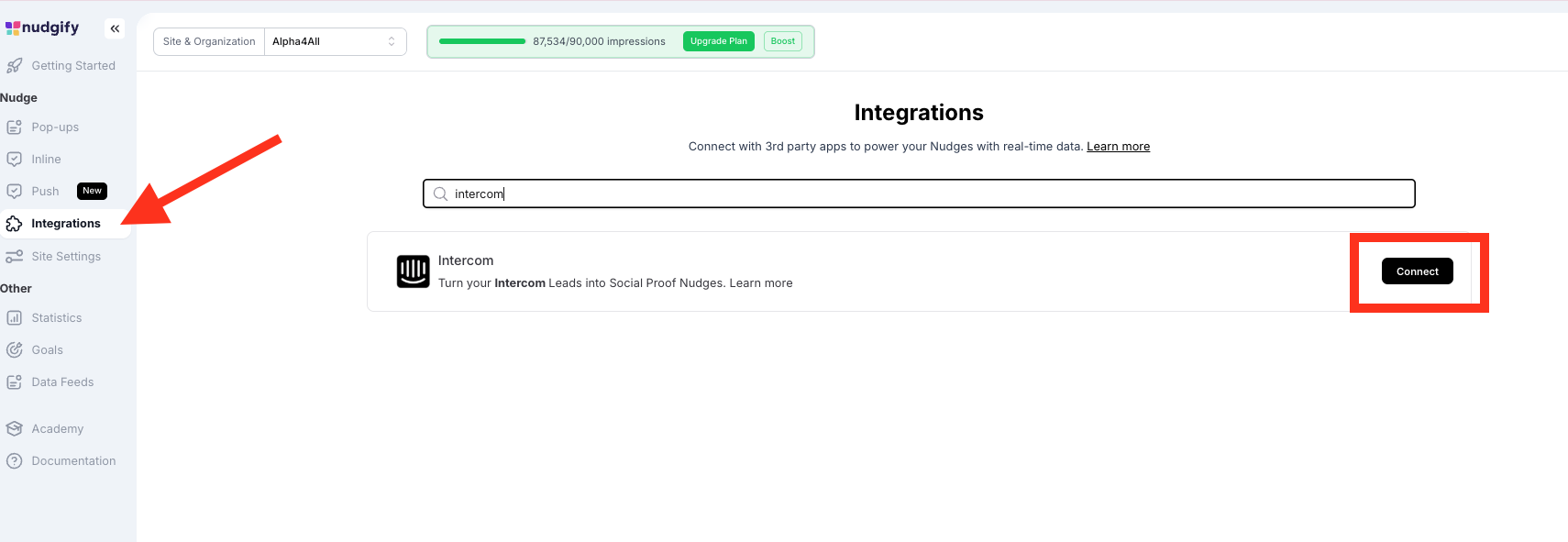This screenshot has width=1568, height=542.
Task: Open the Alpha4All site dropdown
Action: click(x=335, y=41)
